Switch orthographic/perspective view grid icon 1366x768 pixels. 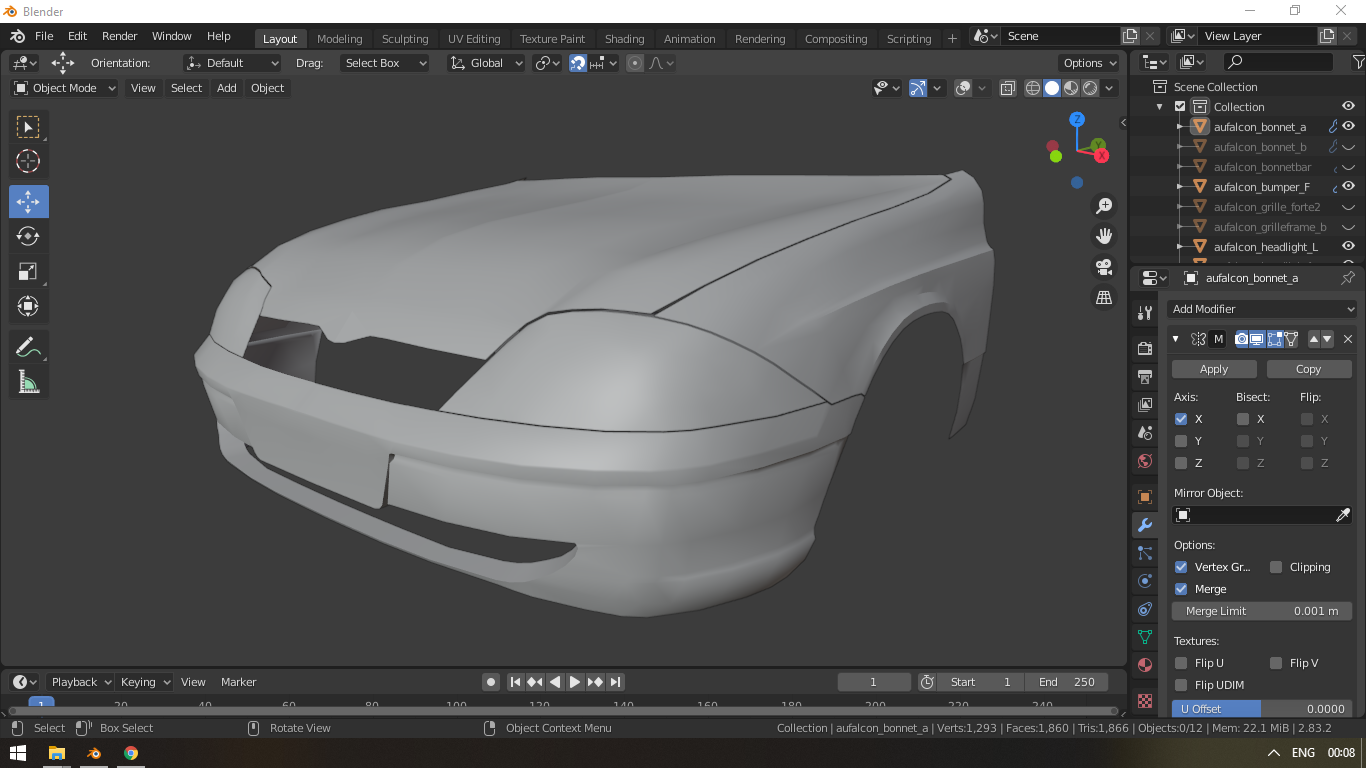click(1104, 298)
